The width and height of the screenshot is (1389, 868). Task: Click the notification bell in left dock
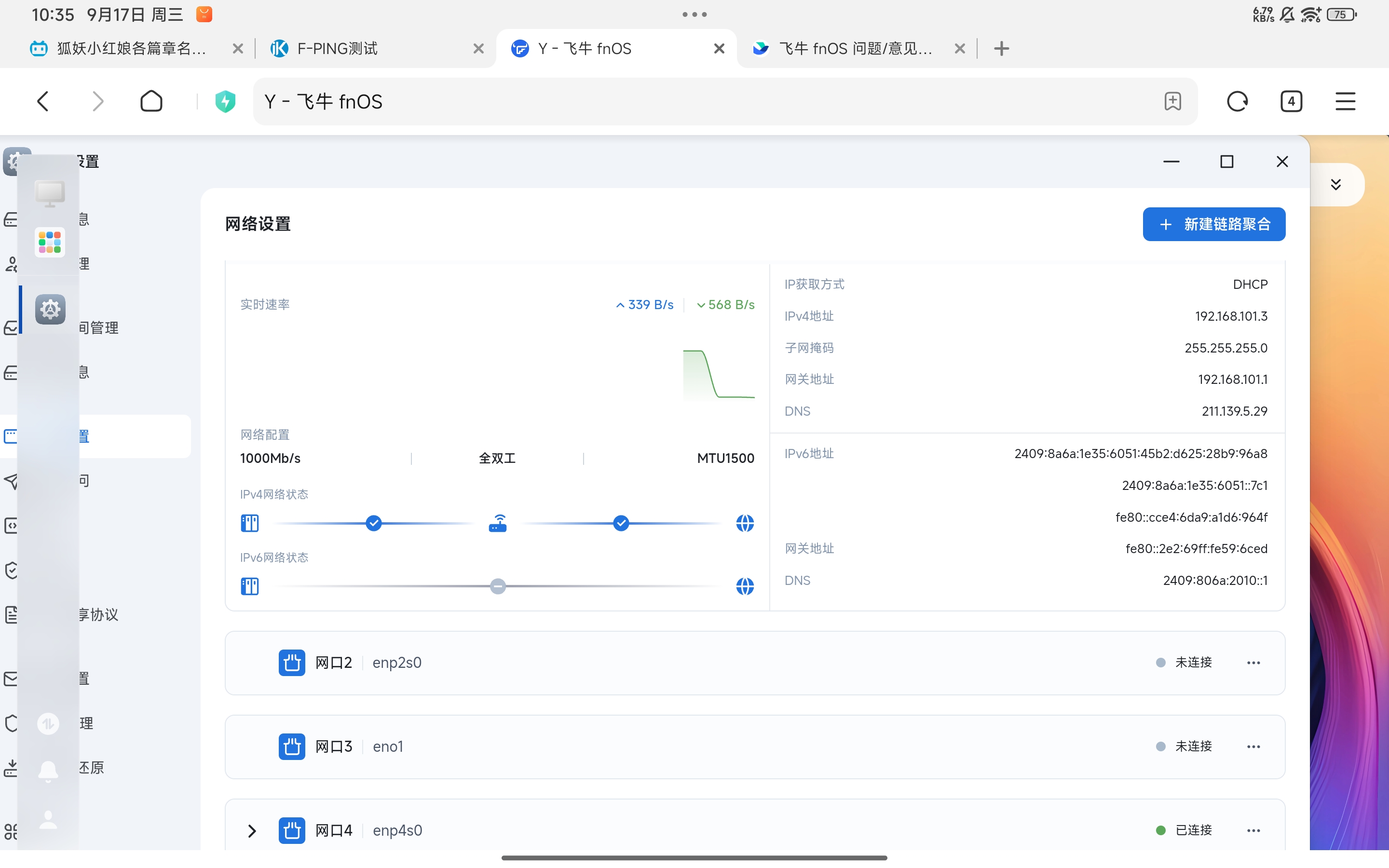click(x=48, y=771)
